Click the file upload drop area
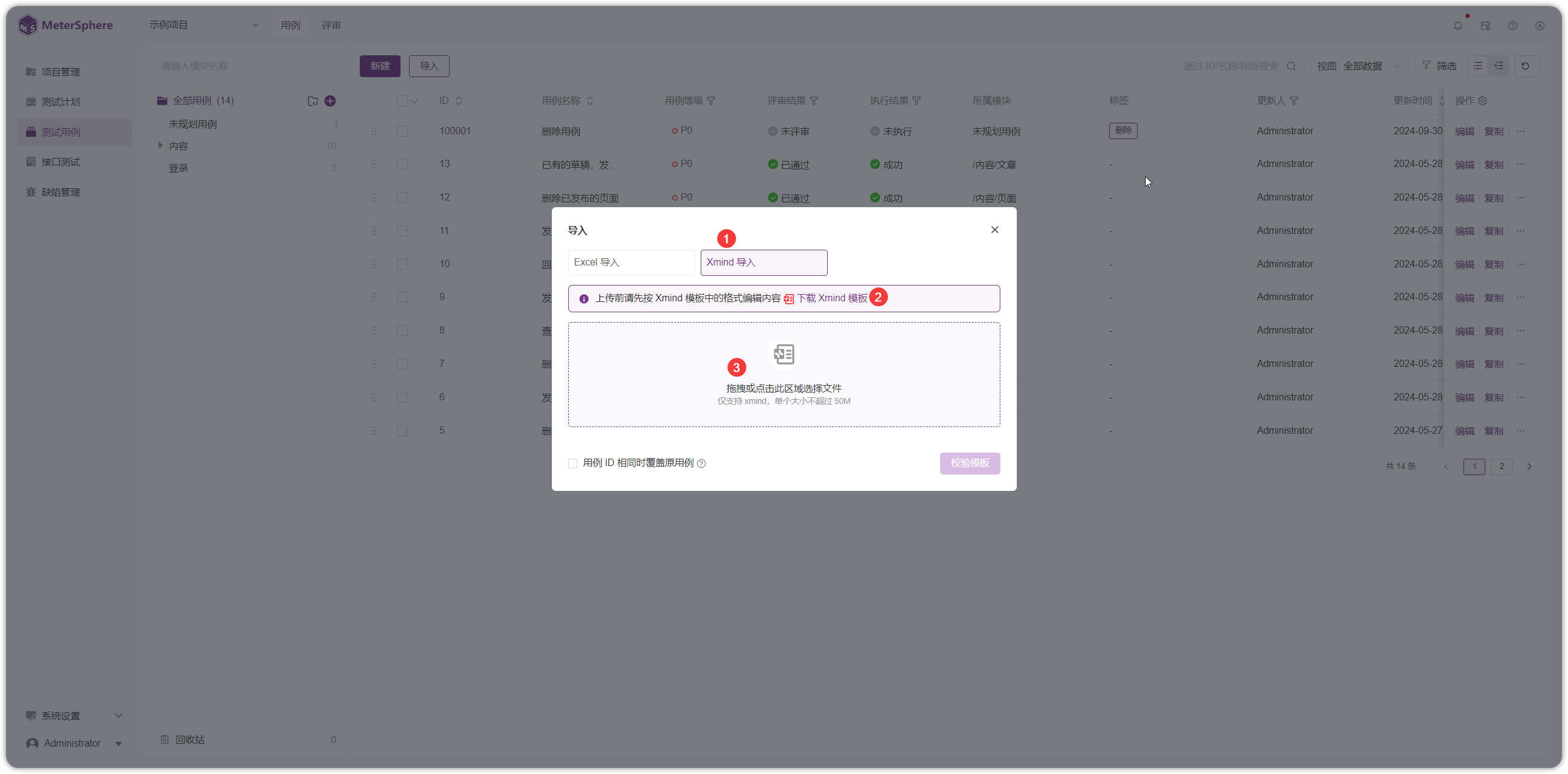This screenshot has width=1568, height=774. pos(783,374)
